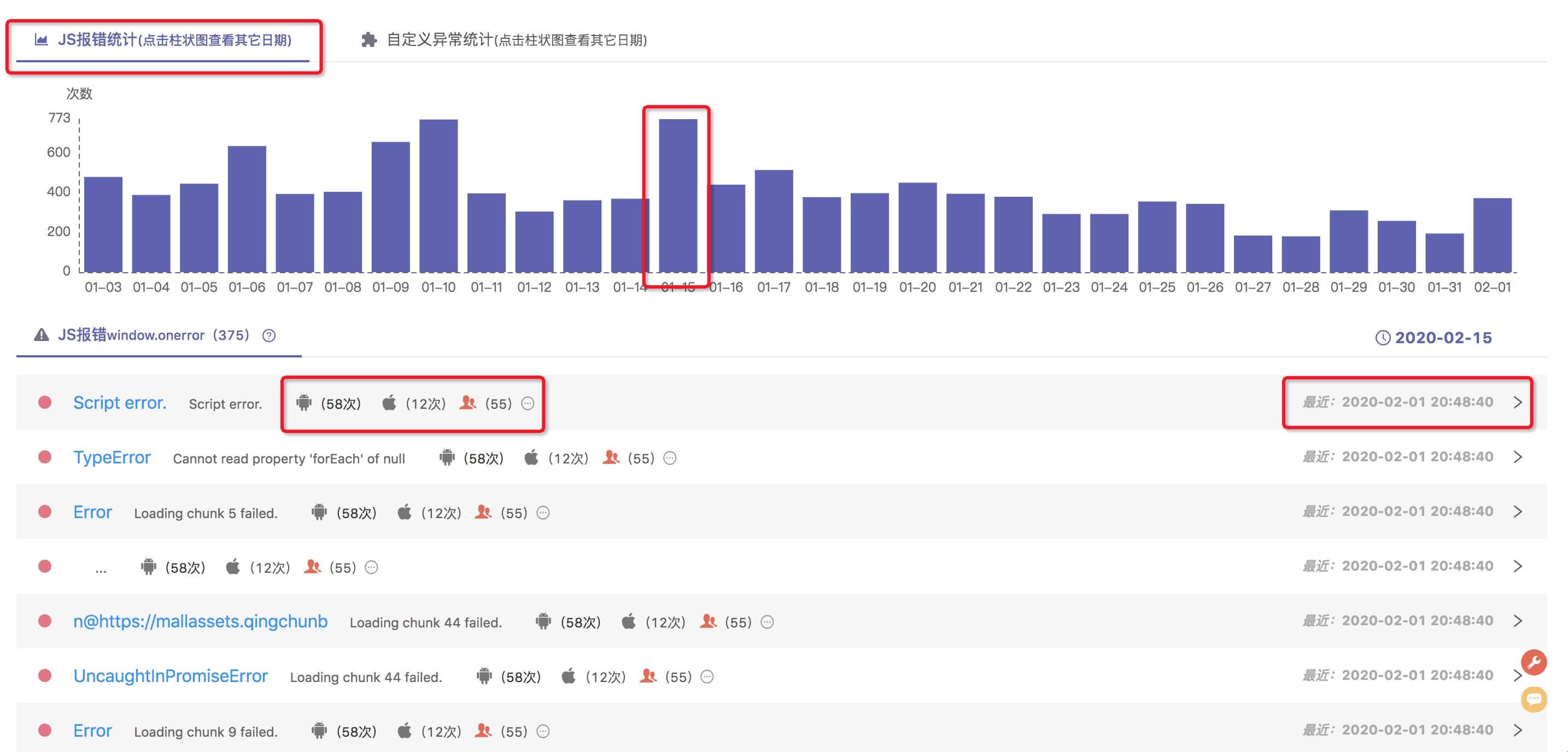Select the 01-09 bar in the chart
The width and height of the screenshot is (1568, 752).
[391, 207]
